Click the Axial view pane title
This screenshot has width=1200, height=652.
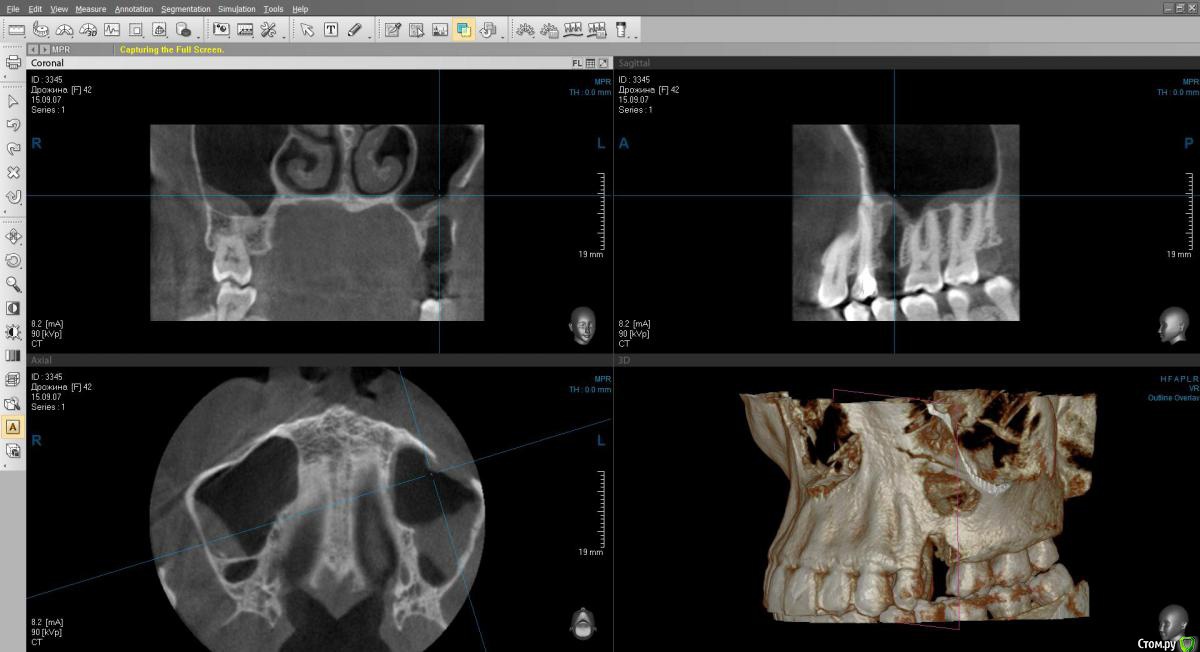pos(42,360)
